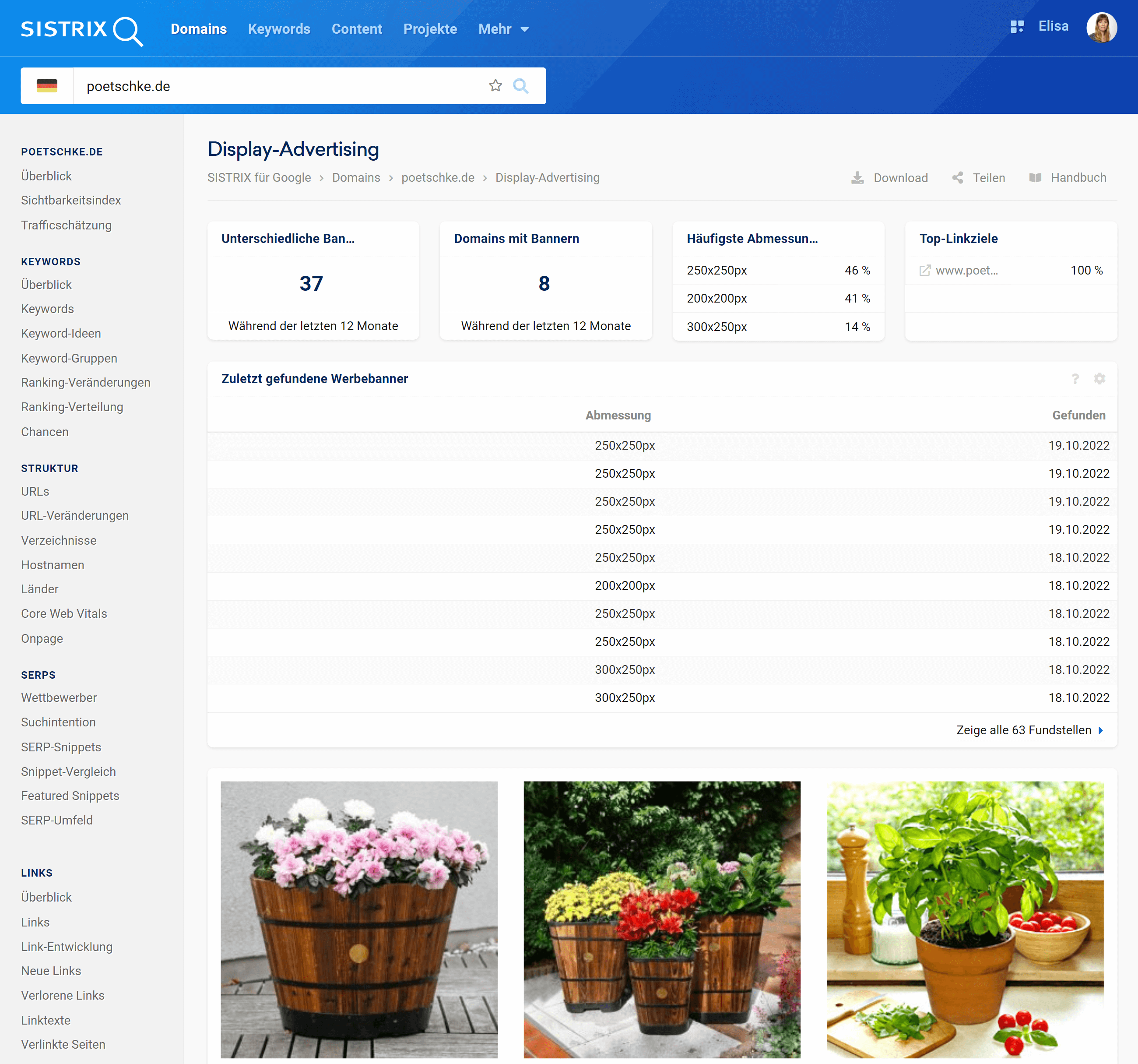Switch to the Keywords tab
The height and width of the screenshot is (1064, 1138).
[279, 29]
